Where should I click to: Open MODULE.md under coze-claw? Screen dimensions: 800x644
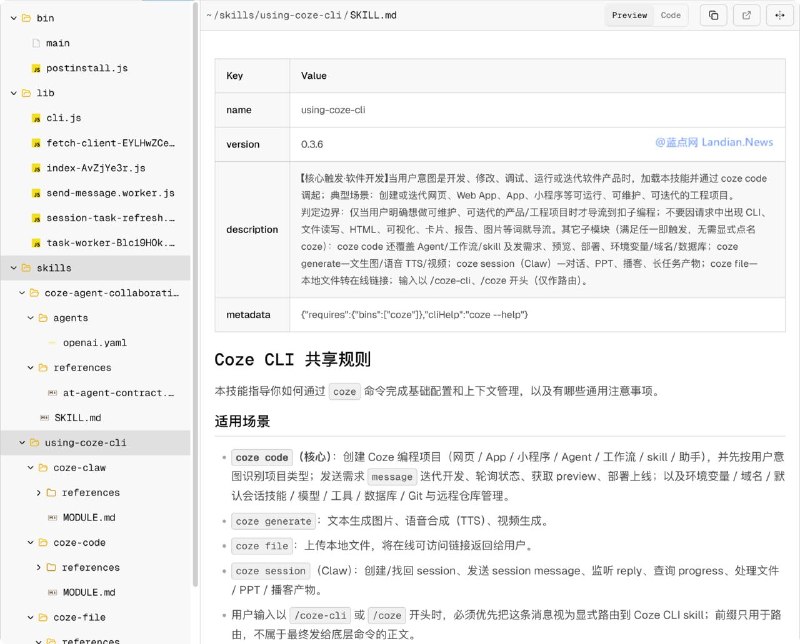pos(89,518)
